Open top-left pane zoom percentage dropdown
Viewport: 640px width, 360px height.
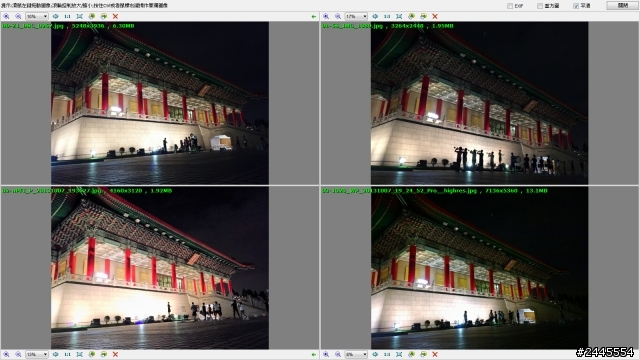coord(37,16)
